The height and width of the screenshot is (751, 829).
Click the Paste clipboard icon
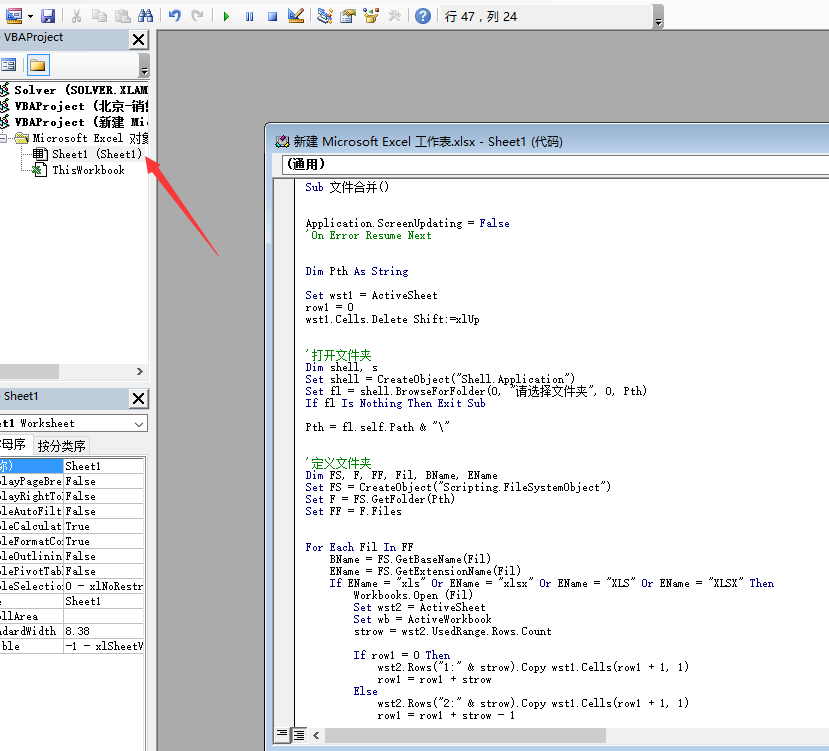[123, 16]
